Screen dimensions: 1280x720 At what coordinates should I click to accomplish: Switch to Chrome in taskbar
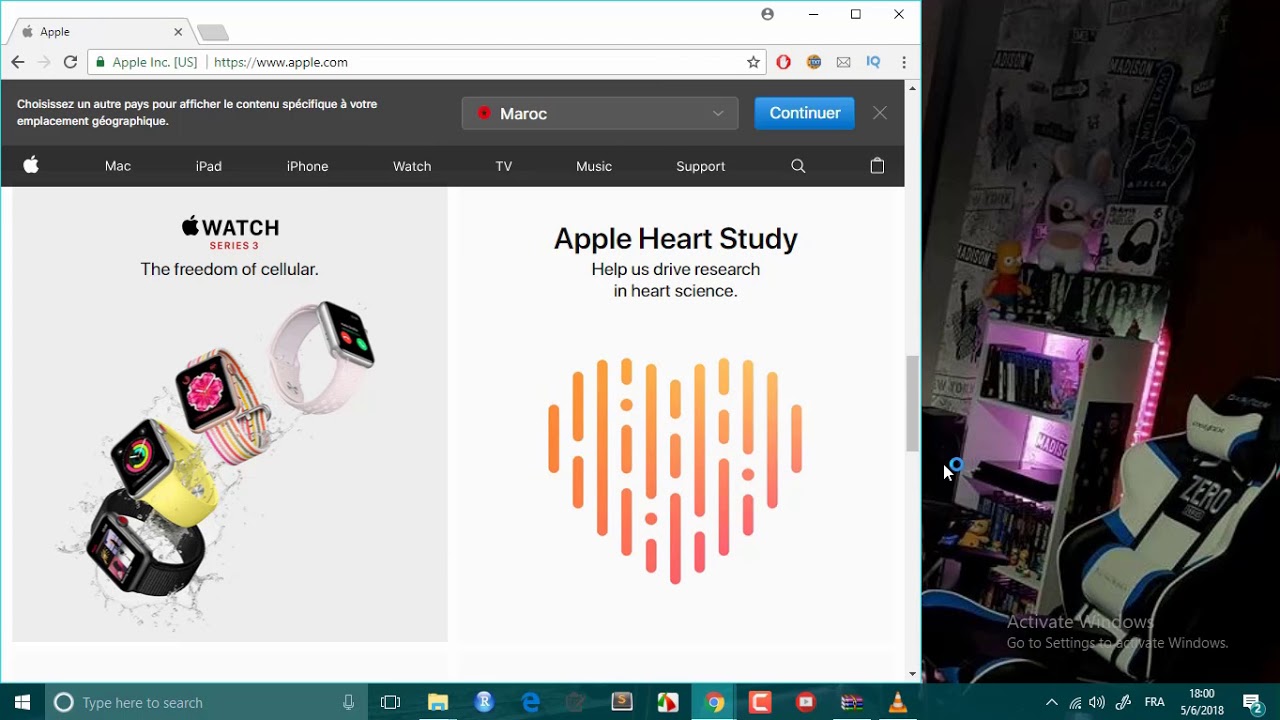point(714,702)
